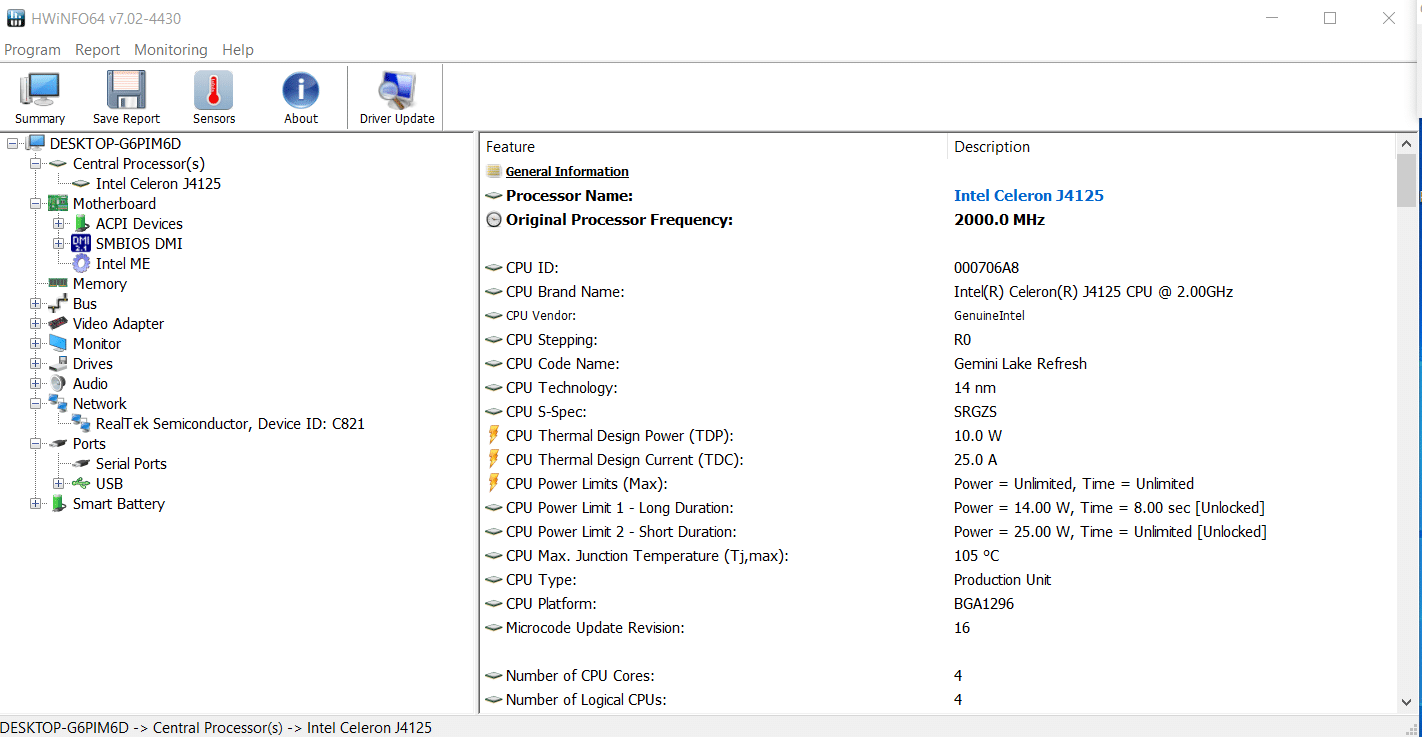This screenshot has height=737, width=1422.
Task: Click the CPU ID value 000706A8
Action: coord(987,268)
